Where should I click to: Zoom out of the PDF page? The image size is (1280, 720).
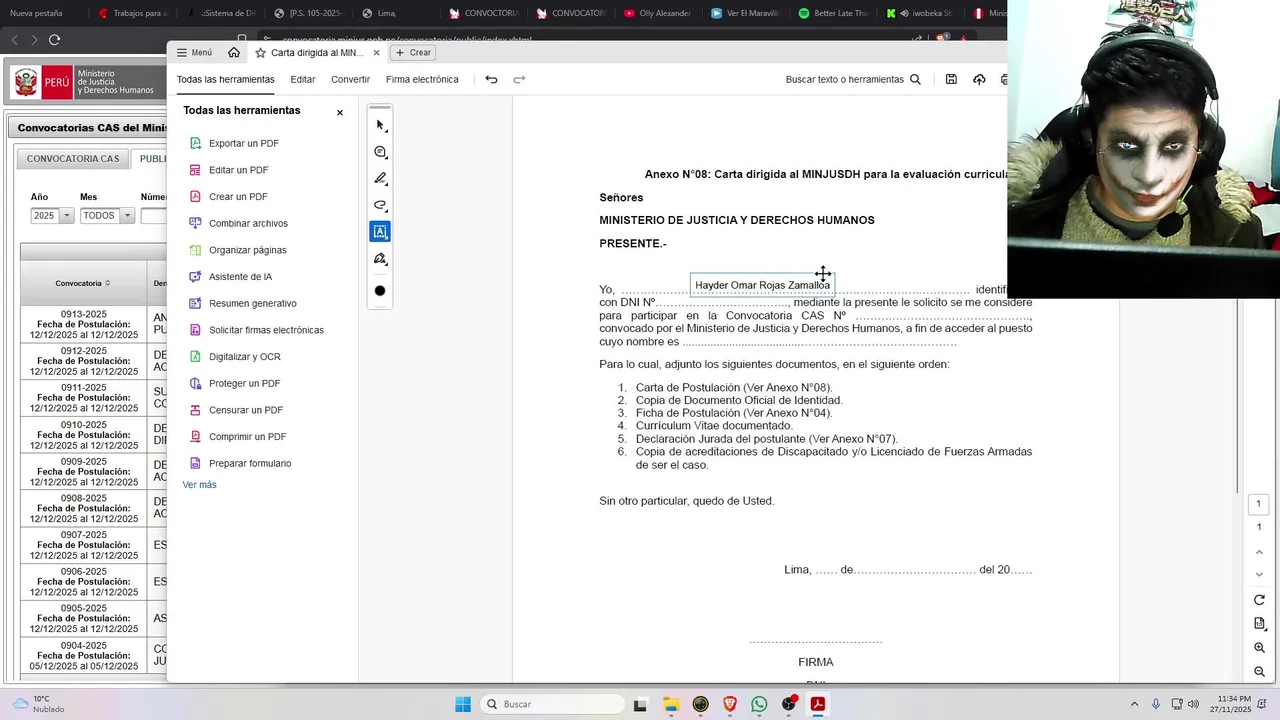(1259, 671)
